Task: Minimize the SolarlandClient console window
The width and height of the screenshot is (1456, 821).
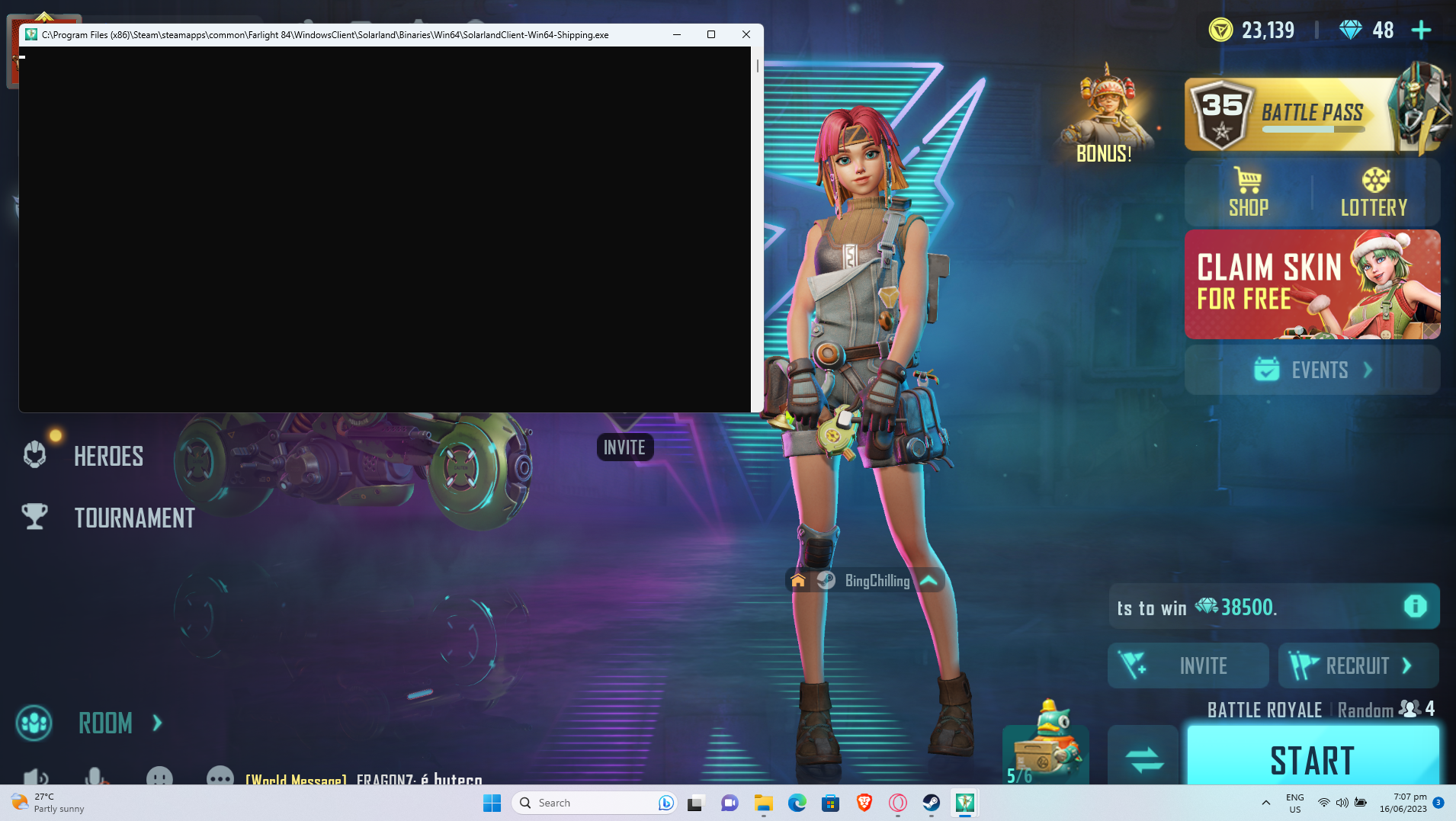Action: point(677,34)
